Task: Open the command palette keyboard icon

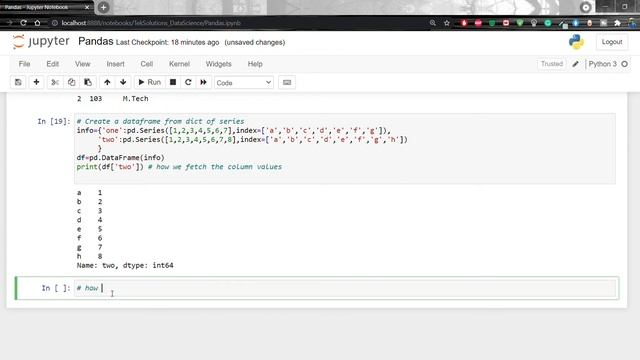Action: (287, 82)
